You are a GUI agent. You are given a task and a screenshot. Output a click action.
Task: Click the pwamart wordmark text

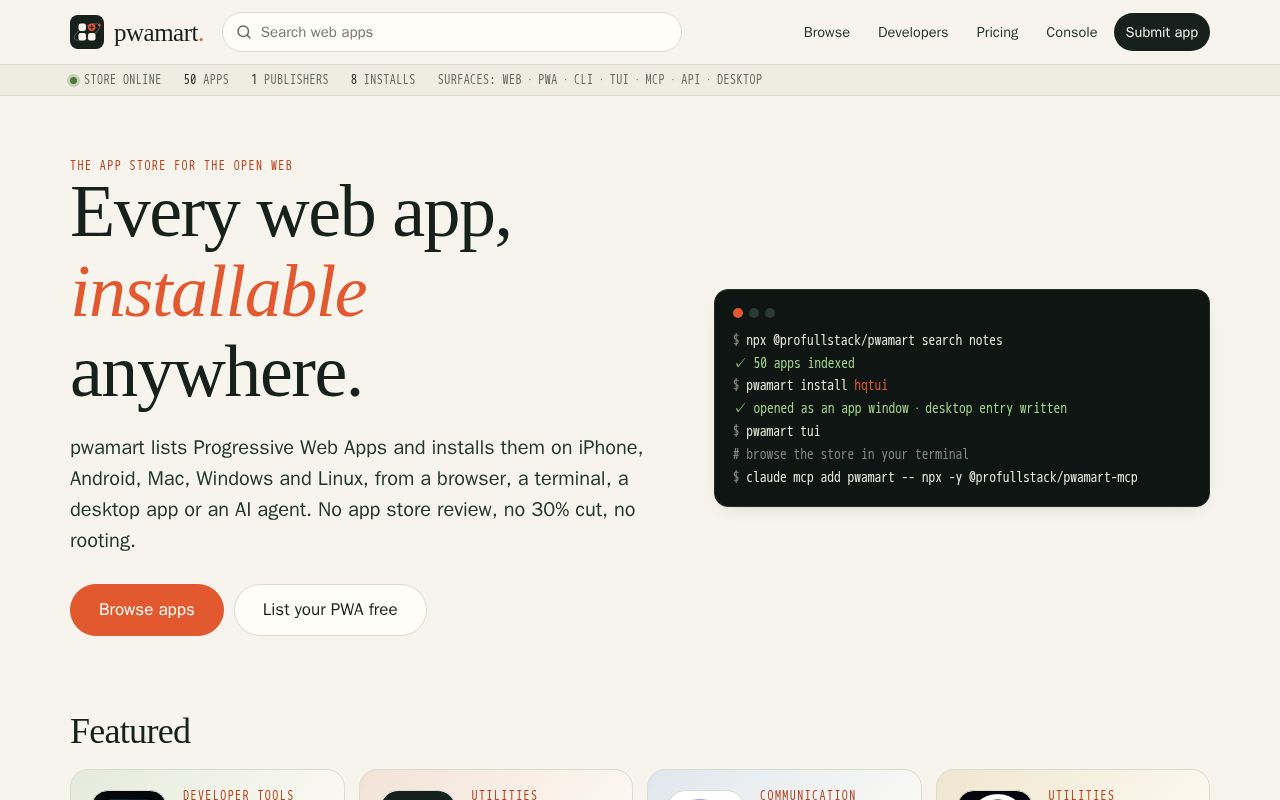158,33
